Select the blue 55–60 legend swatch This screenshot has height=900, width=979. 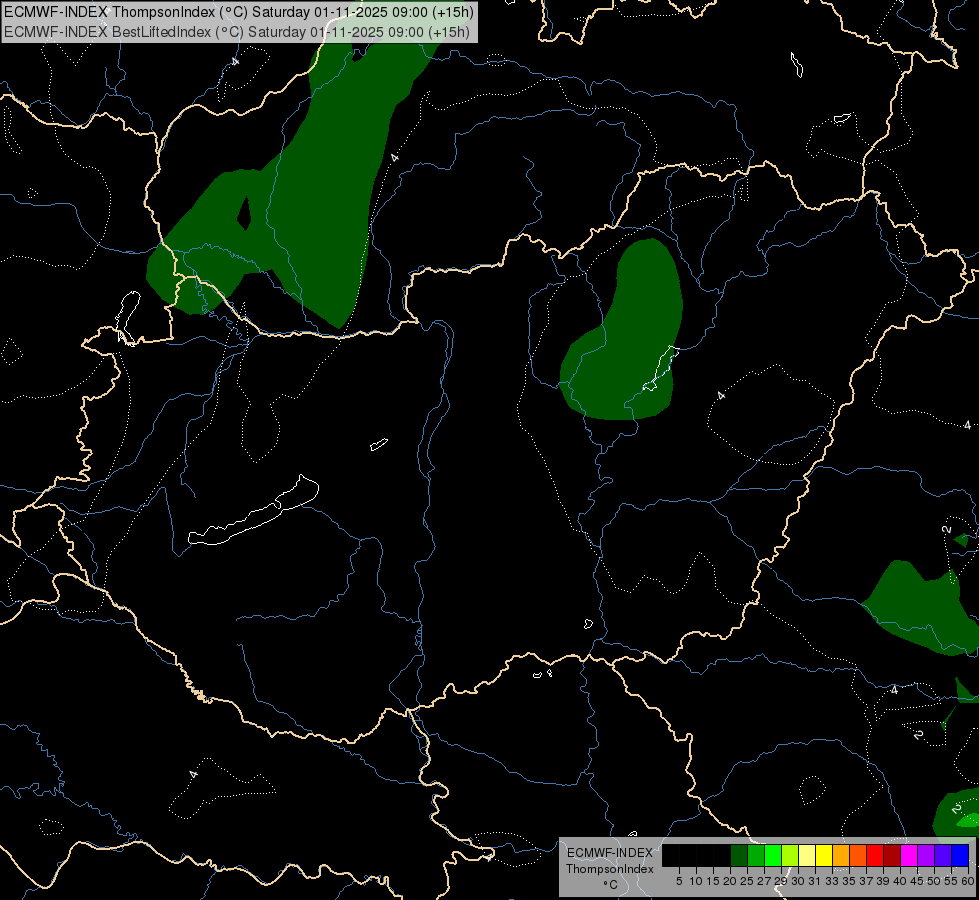pyautogui.click(x=960, y=856)
